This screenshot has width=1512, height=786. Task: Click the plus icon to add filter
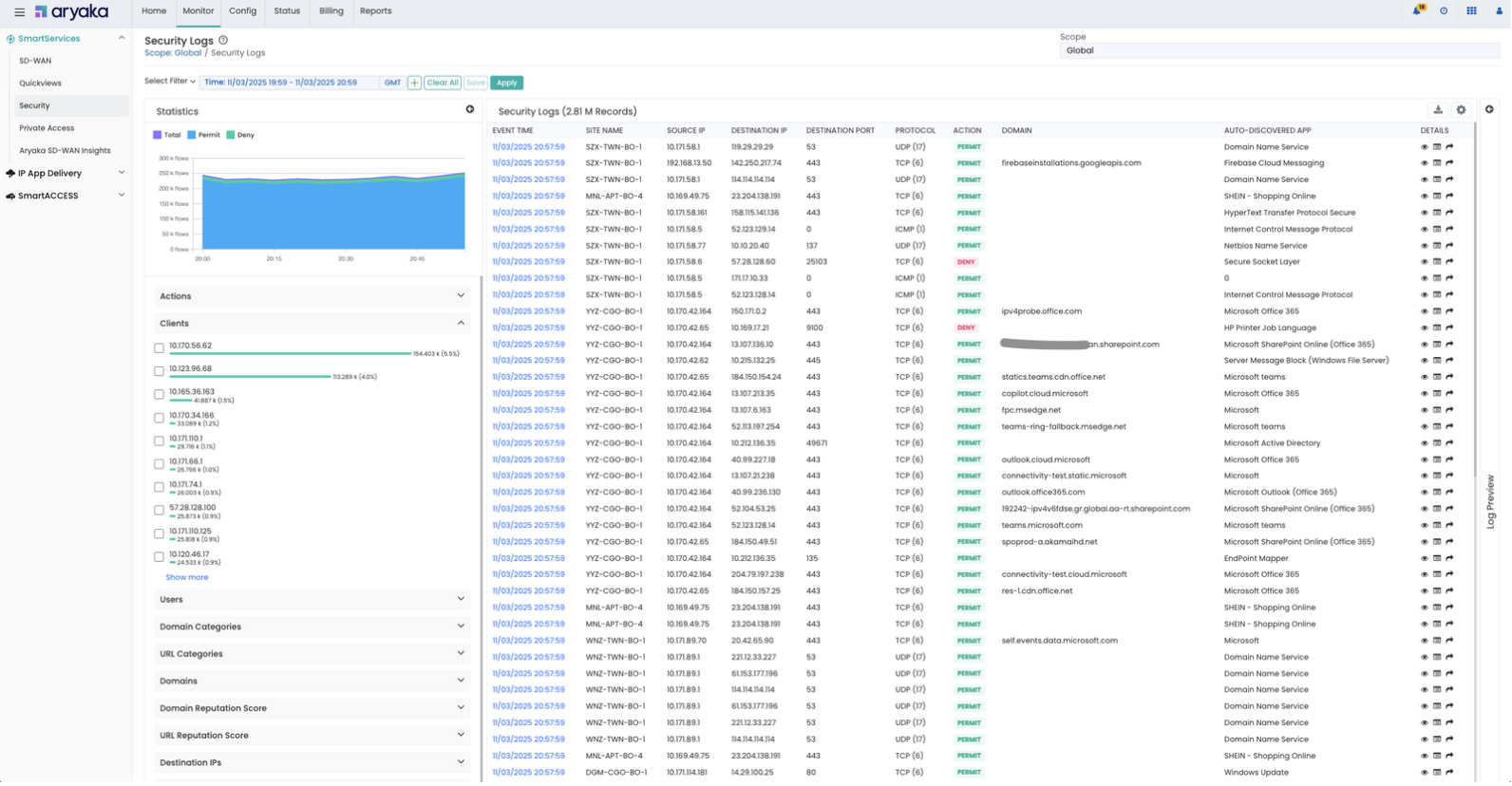pos(414,84)
